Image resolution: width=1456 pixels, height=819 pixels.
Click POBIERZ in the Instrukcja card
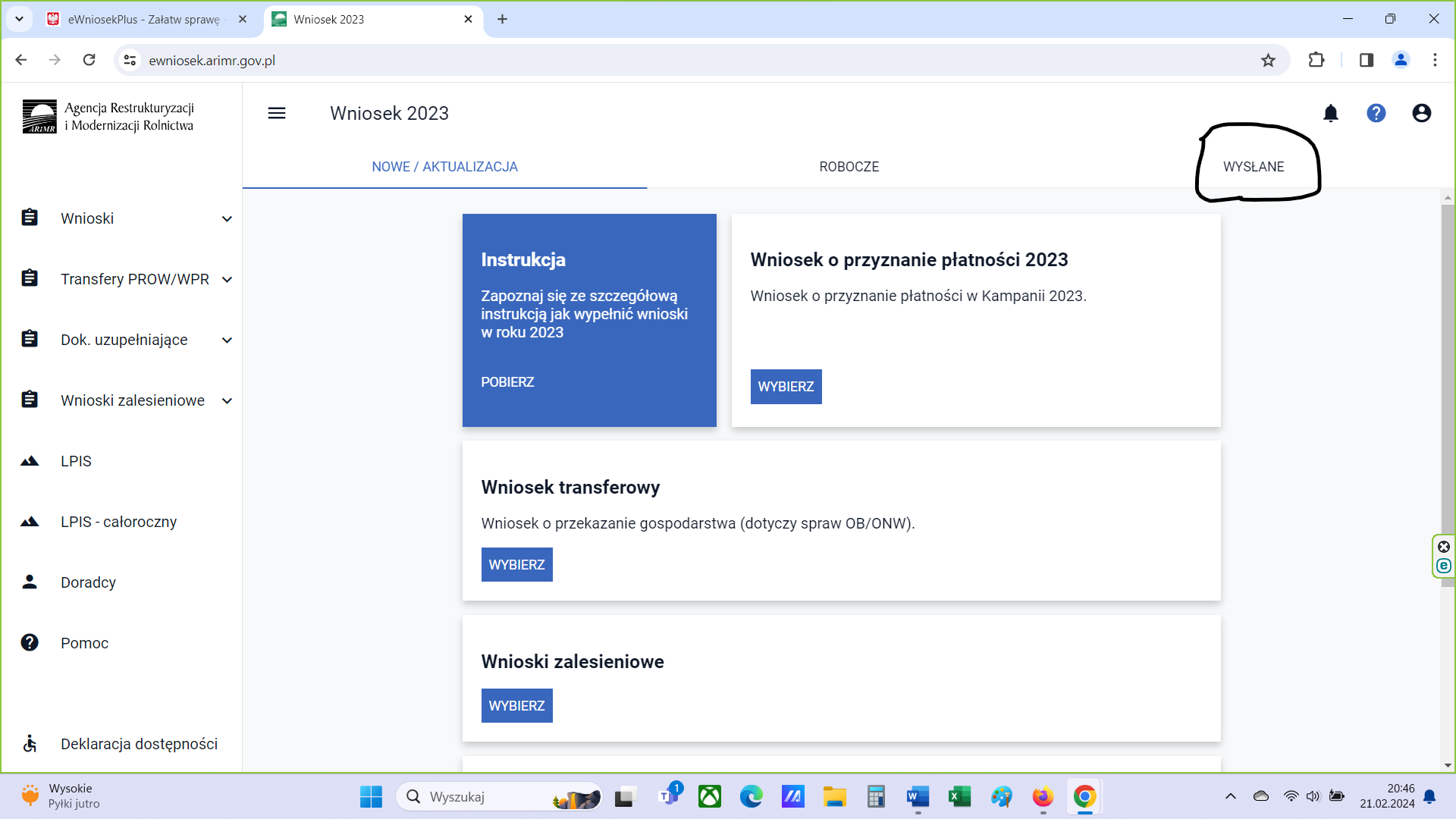(507, 382)
